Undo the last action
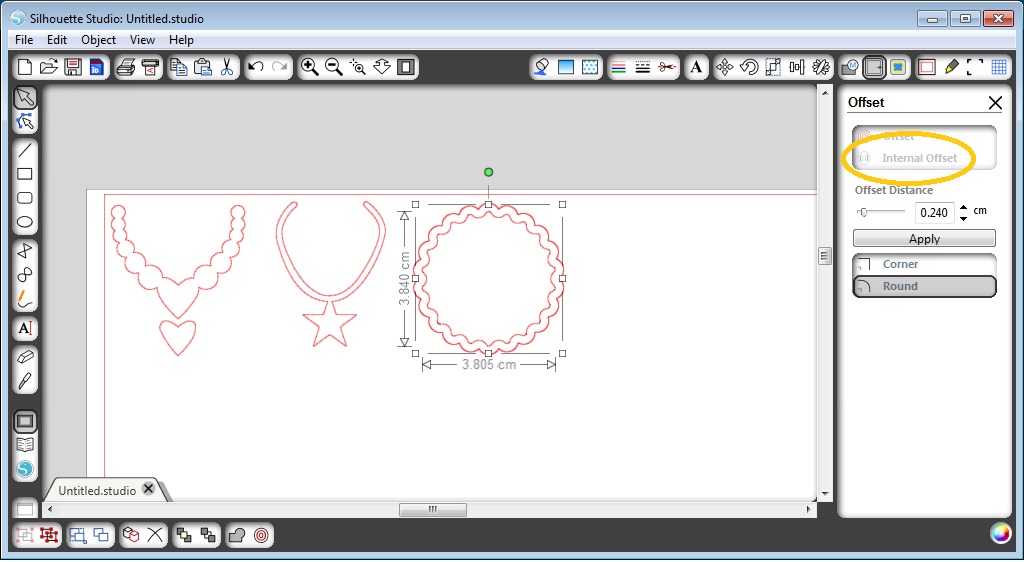This screenshot has width=1024, height=562. 256,67
